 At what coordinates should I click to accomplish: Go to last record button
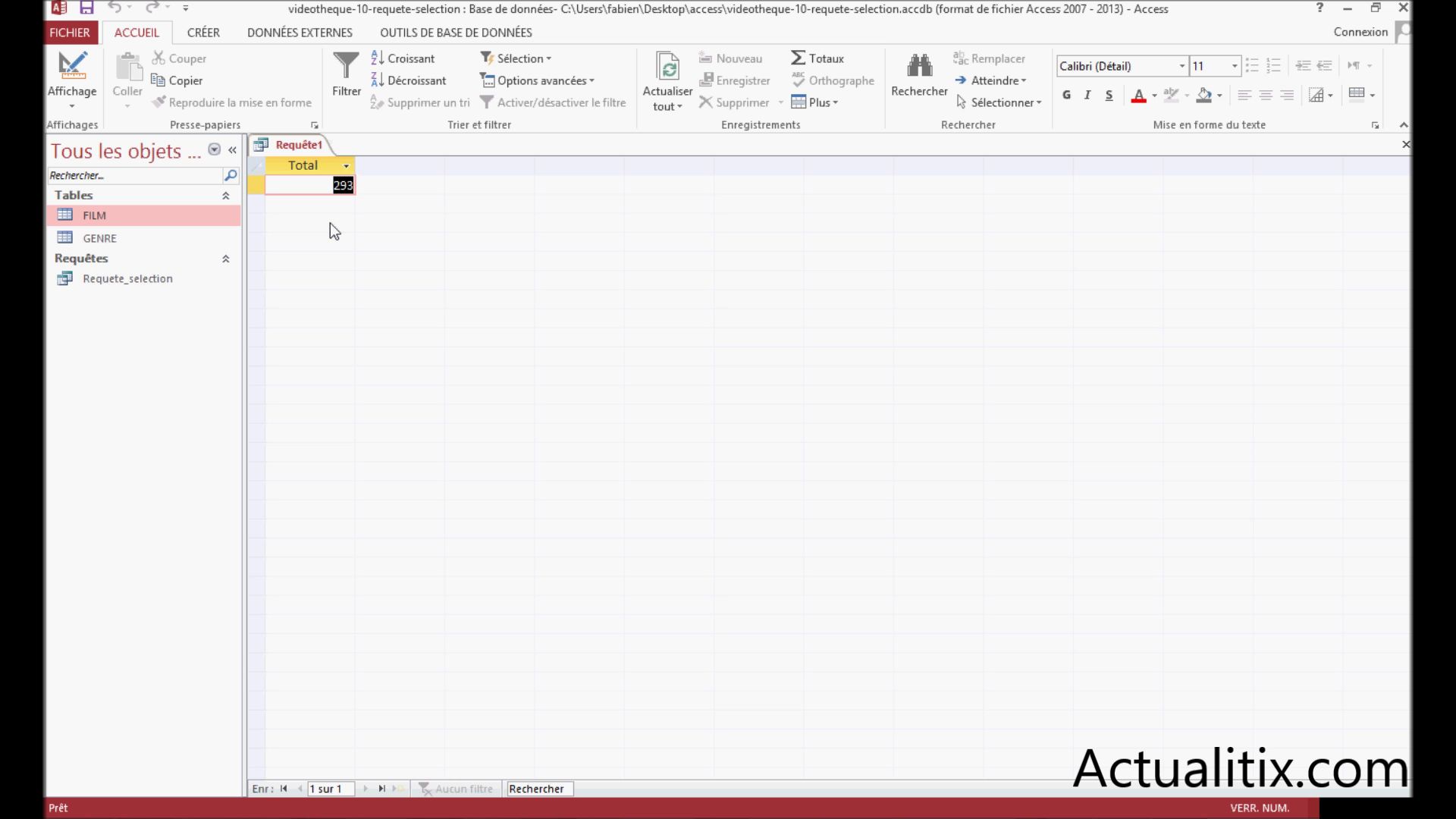(381, 789)
